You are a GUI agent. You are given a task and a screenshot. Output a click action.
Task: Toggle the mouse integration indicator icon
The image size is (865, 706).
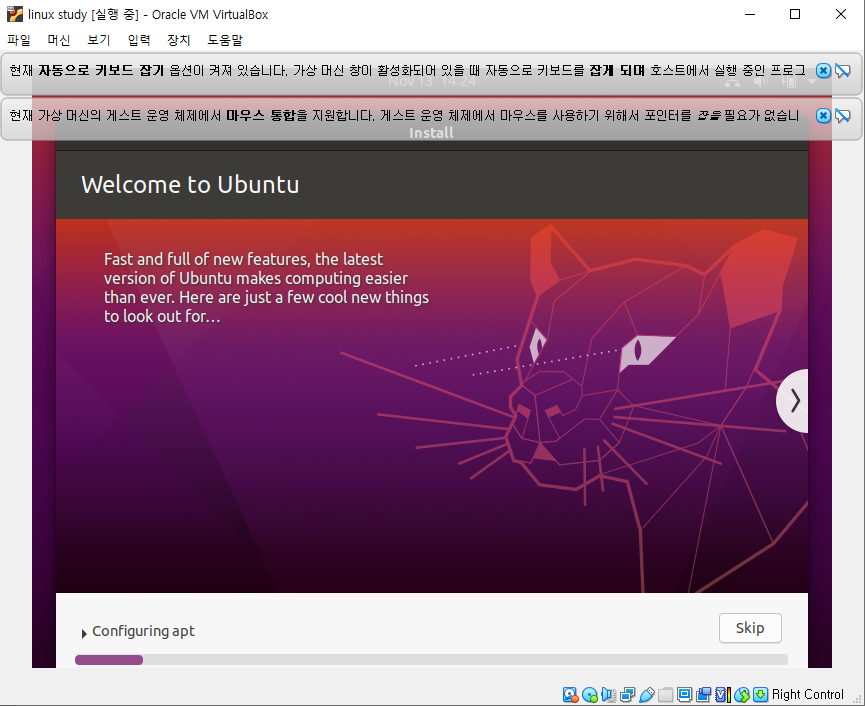[x=741, y=694]
